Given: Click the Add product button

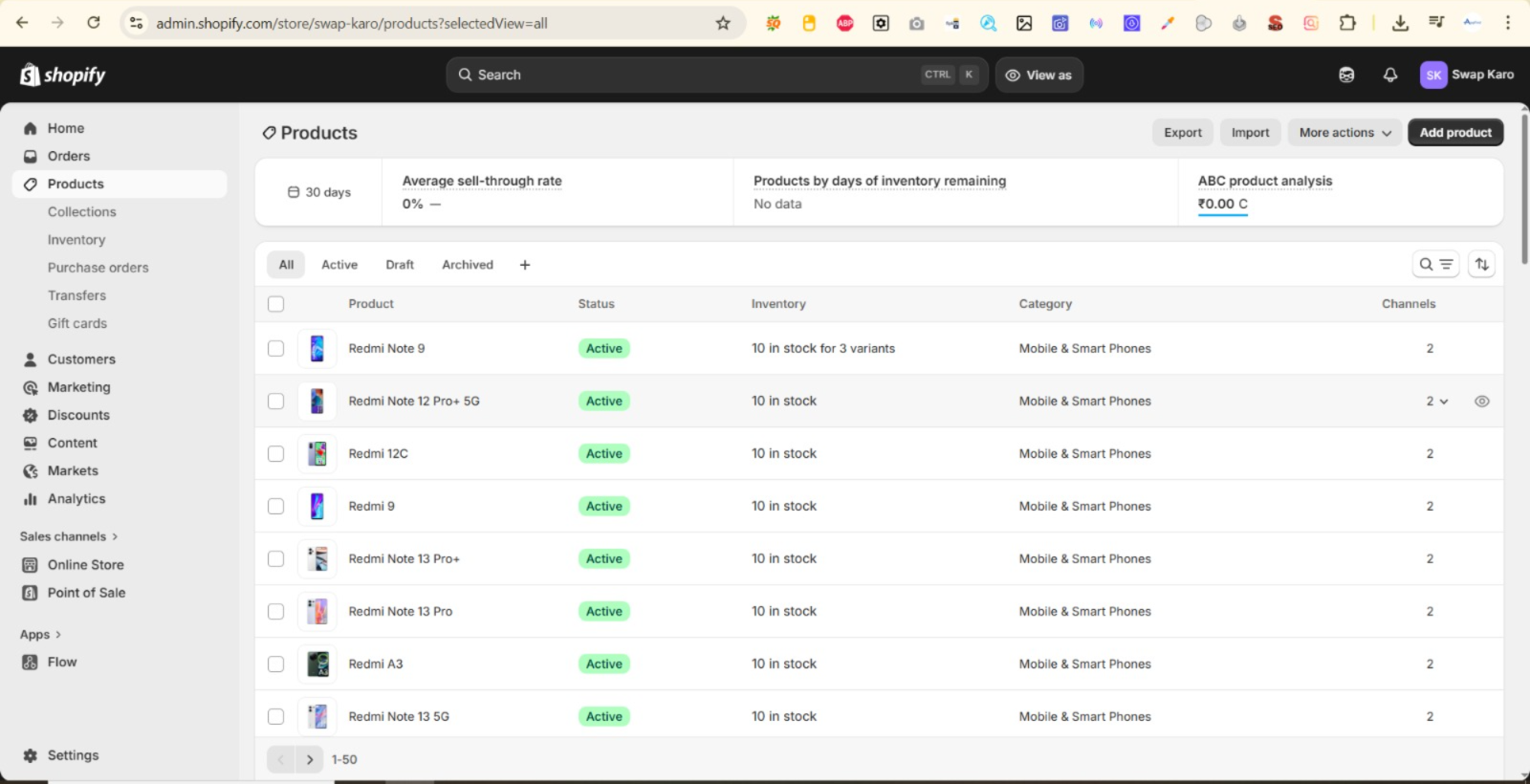Looking at the screenshot, I should (1455, 133).
